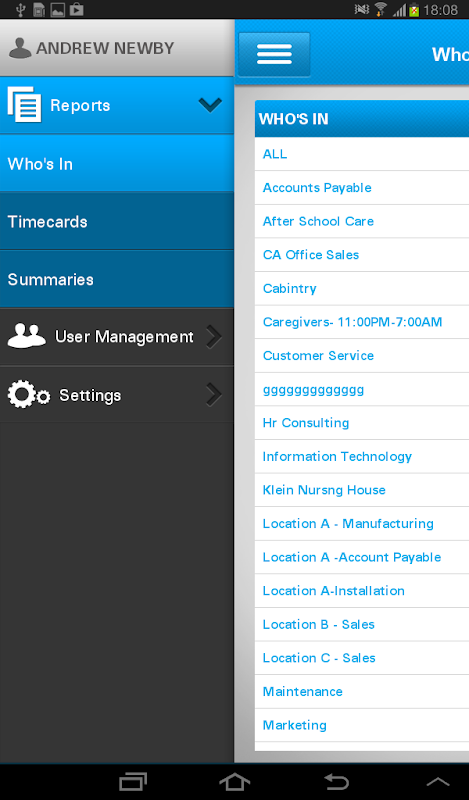Tap the Android home button
The width and height of the screenshot is (469, 800).
[234, 782]
